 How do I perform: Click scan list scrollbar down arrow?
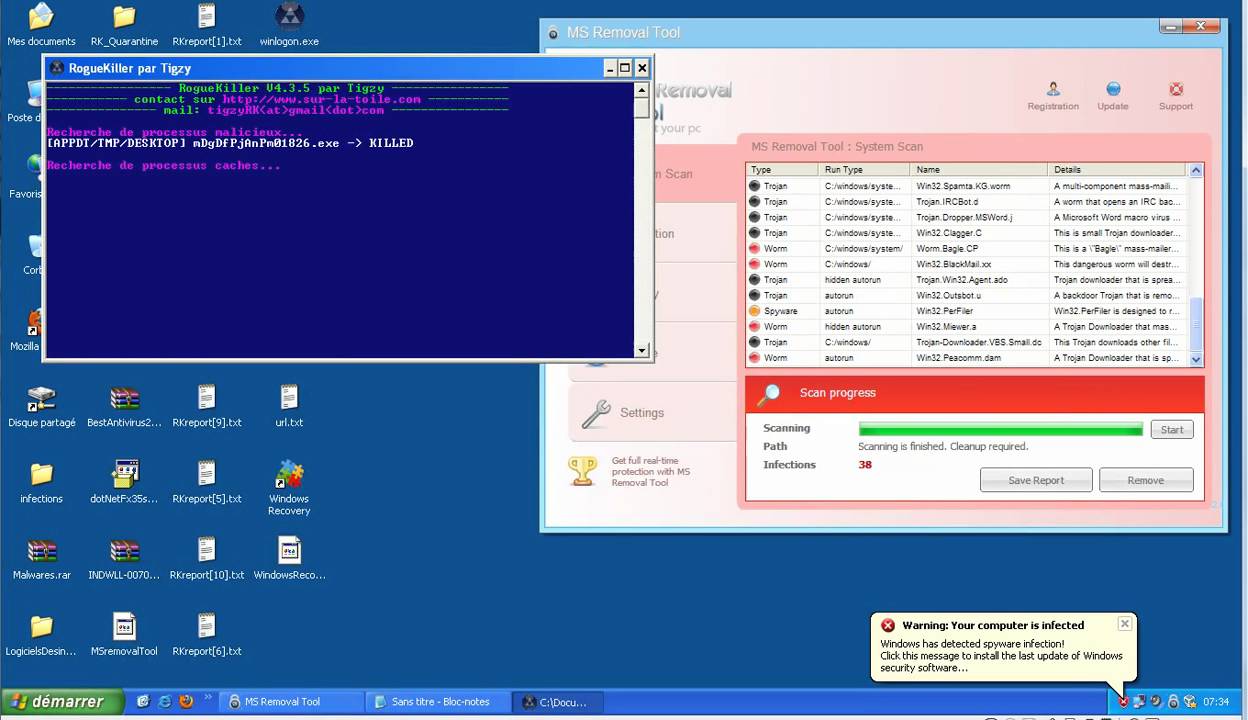click(1195, 358)
